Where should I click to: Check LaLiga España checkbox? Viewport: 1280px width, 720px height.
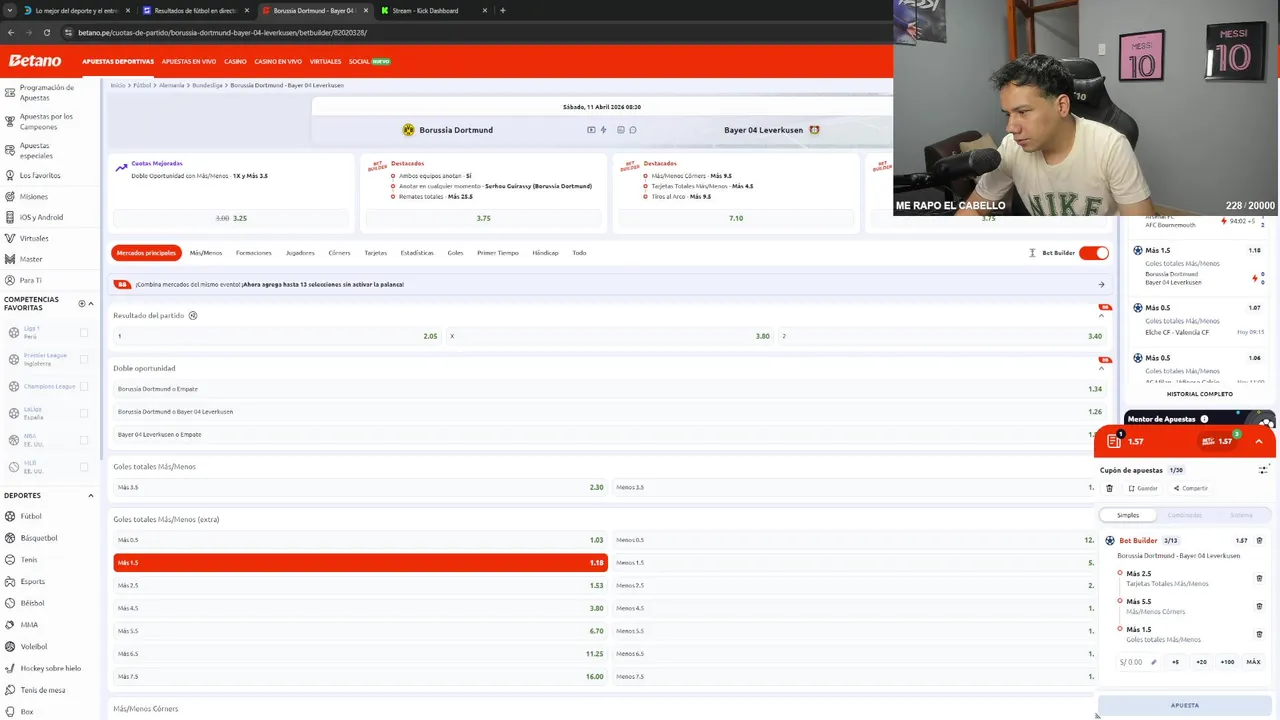(84, 413)
